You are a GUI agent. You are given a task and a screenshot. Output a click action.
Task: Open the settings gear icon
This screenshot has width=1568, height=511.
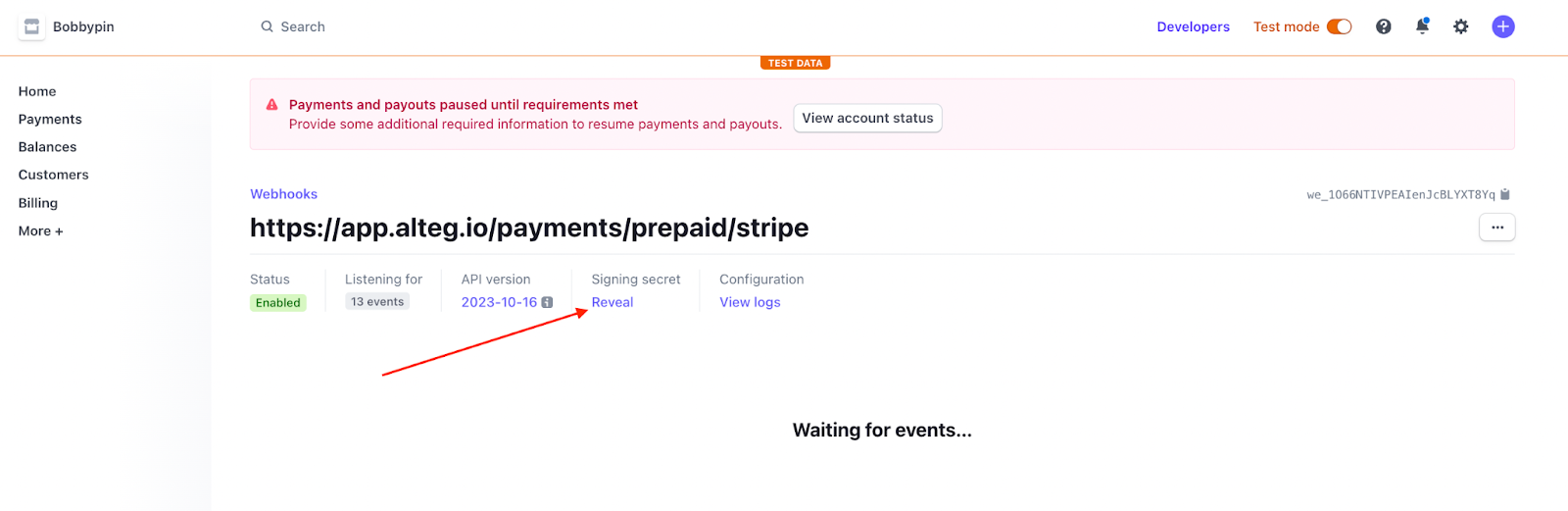[1460, 27]
